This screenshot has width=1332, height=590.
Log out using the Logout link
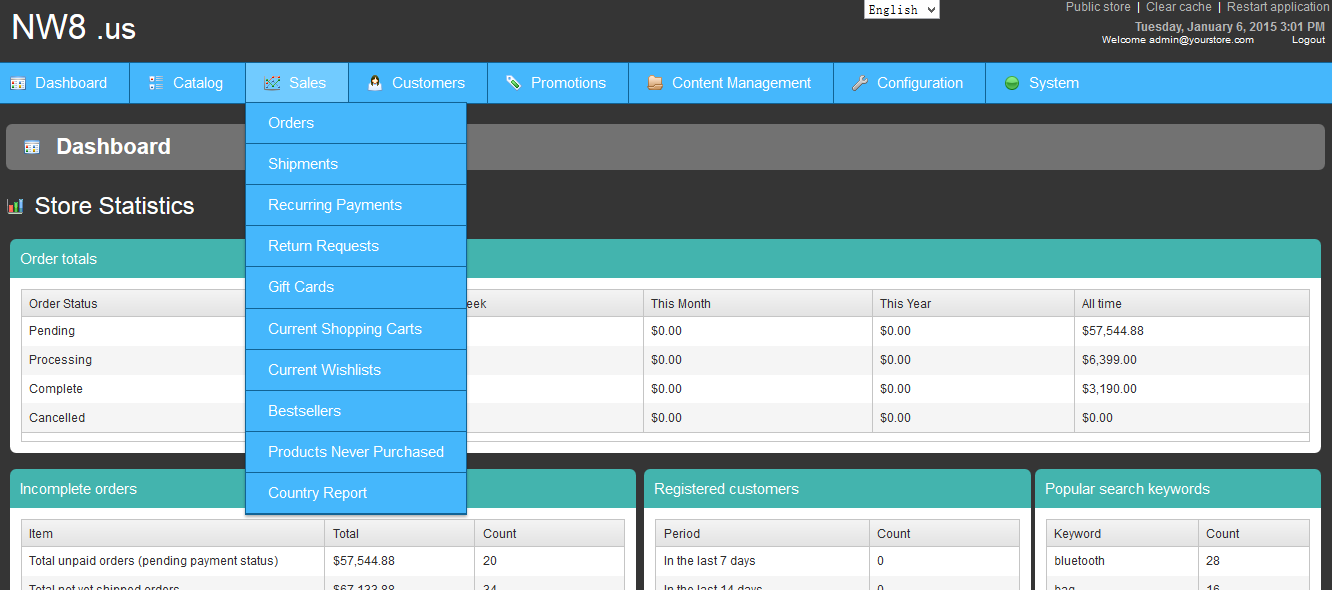(1308, 40)
